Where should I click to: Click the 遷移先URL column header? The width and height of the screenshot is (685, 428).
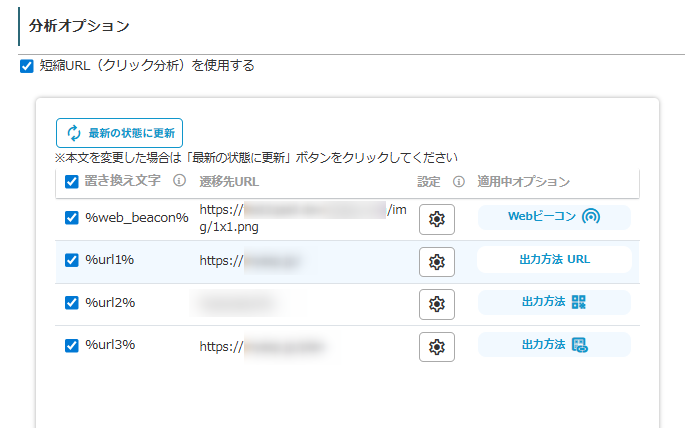click(x=229, y=182)
